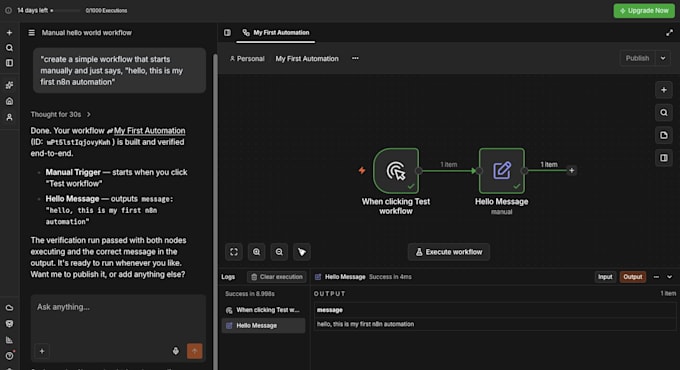Open the user profile icon in sidebar
This screenshot has height=370, width=680.
coord(9,117)
